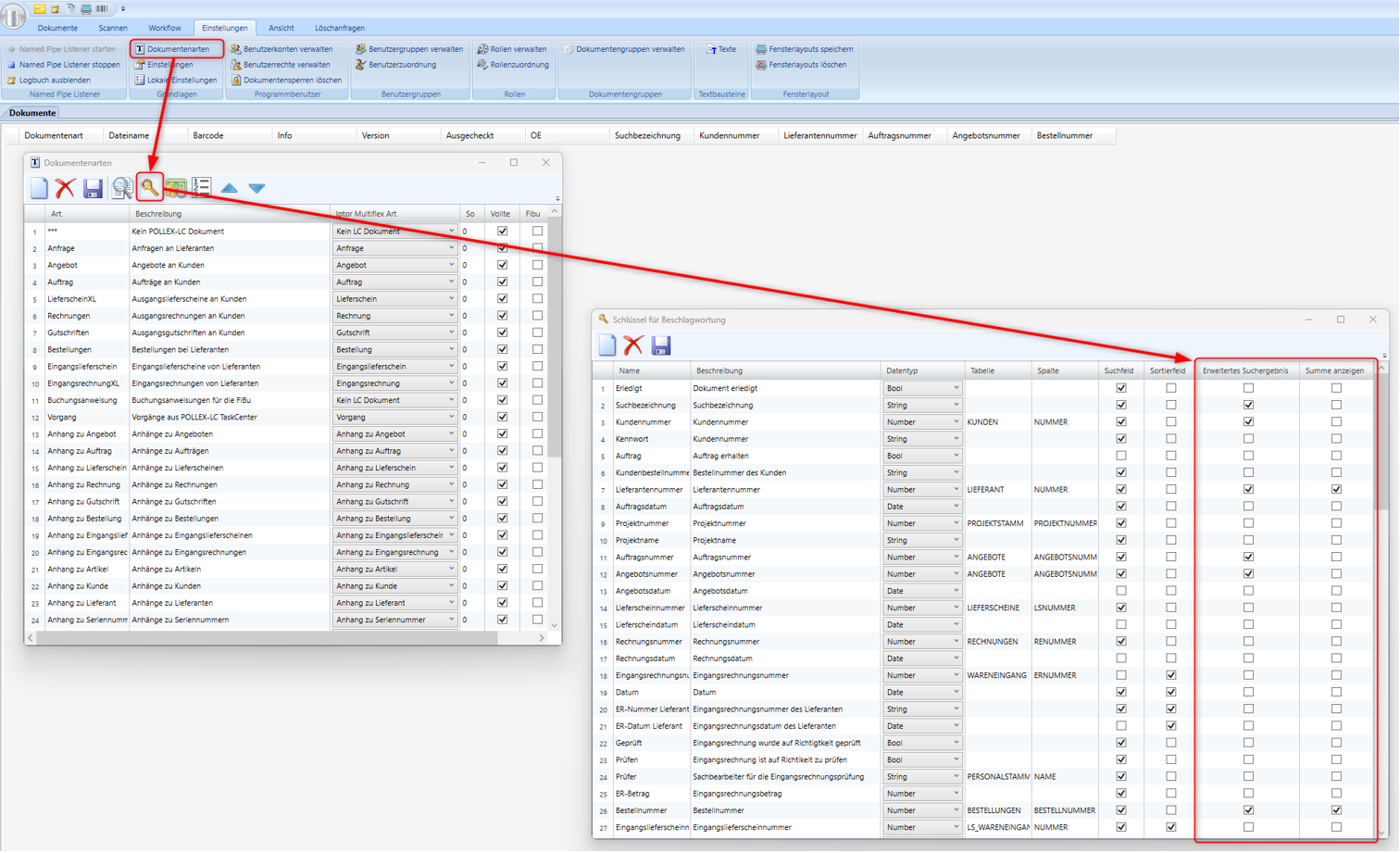Image resolution: width=1400 pixels, height=853 pixels.
Task: Click the save floppy icon in Dokumentenarten
Action: click(93, 188)
